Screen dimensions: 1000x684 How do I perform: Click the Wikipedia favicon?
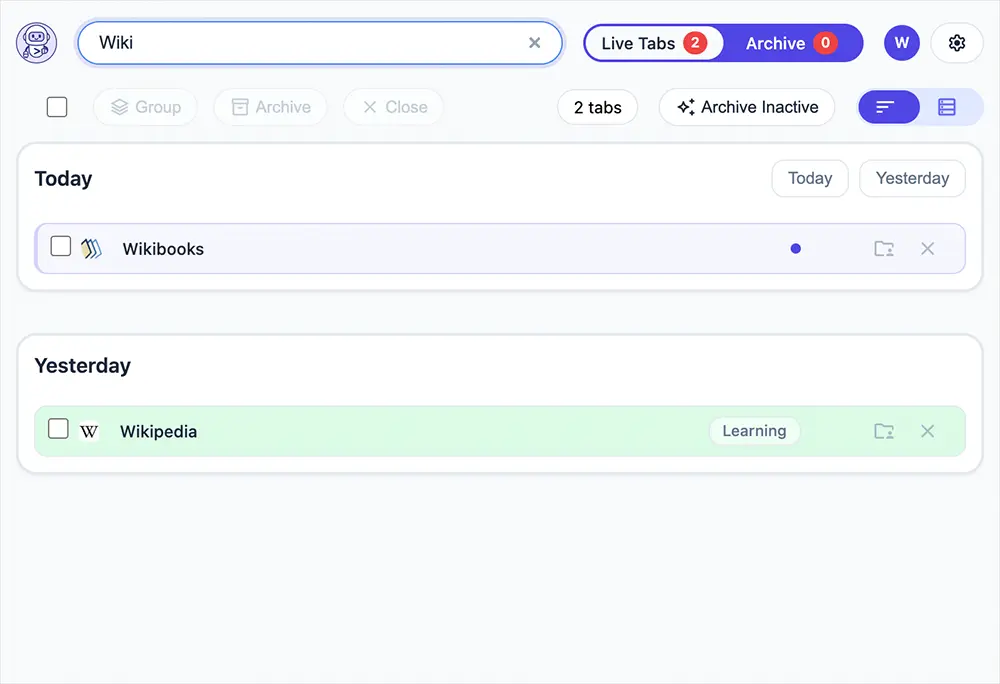(x=89, y=432)
